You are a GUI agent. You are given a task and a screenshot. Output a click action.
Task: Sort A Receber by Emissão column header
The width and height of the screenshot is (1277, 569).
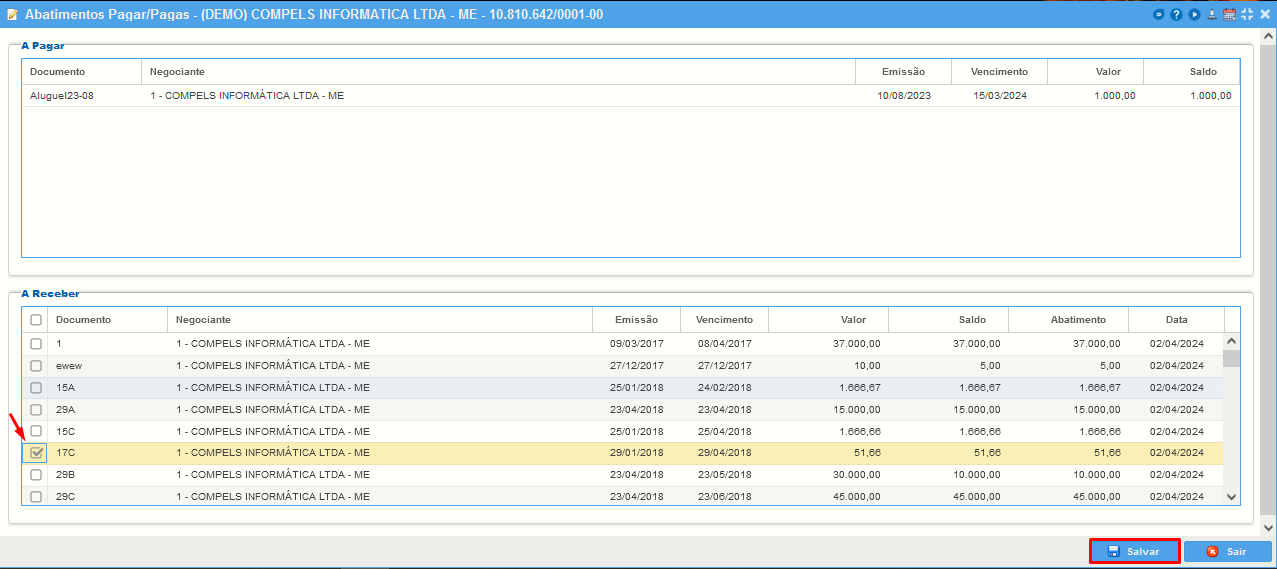click(x=637, y=320)
